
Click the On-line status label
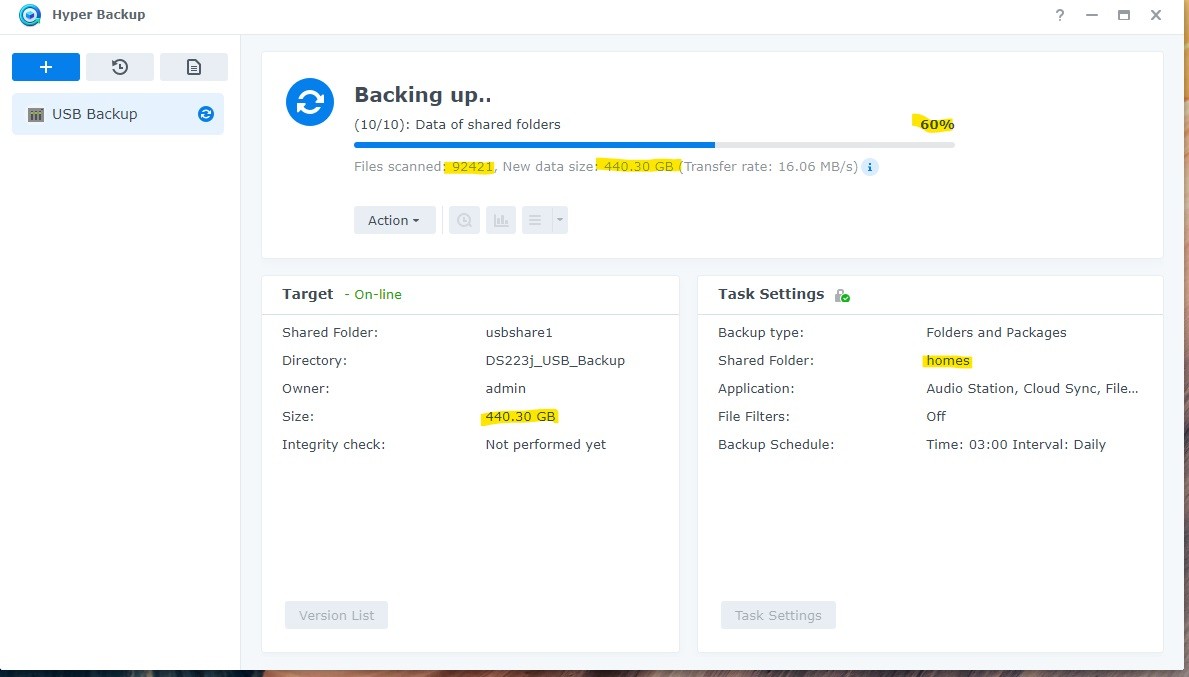tap(377, 294)
